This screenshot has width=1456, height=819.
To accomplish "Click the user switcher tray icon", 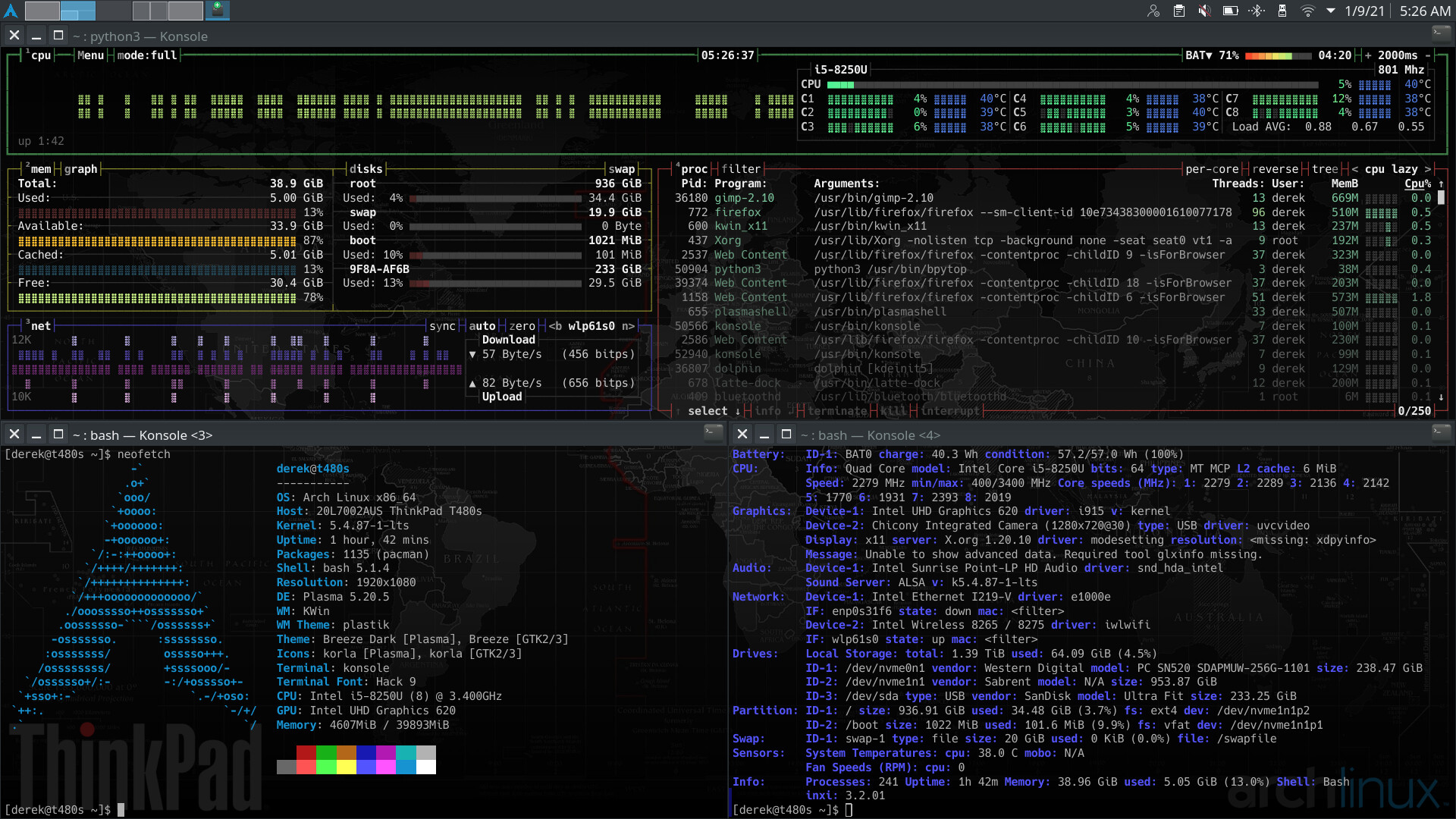I will click(1154, 11).
